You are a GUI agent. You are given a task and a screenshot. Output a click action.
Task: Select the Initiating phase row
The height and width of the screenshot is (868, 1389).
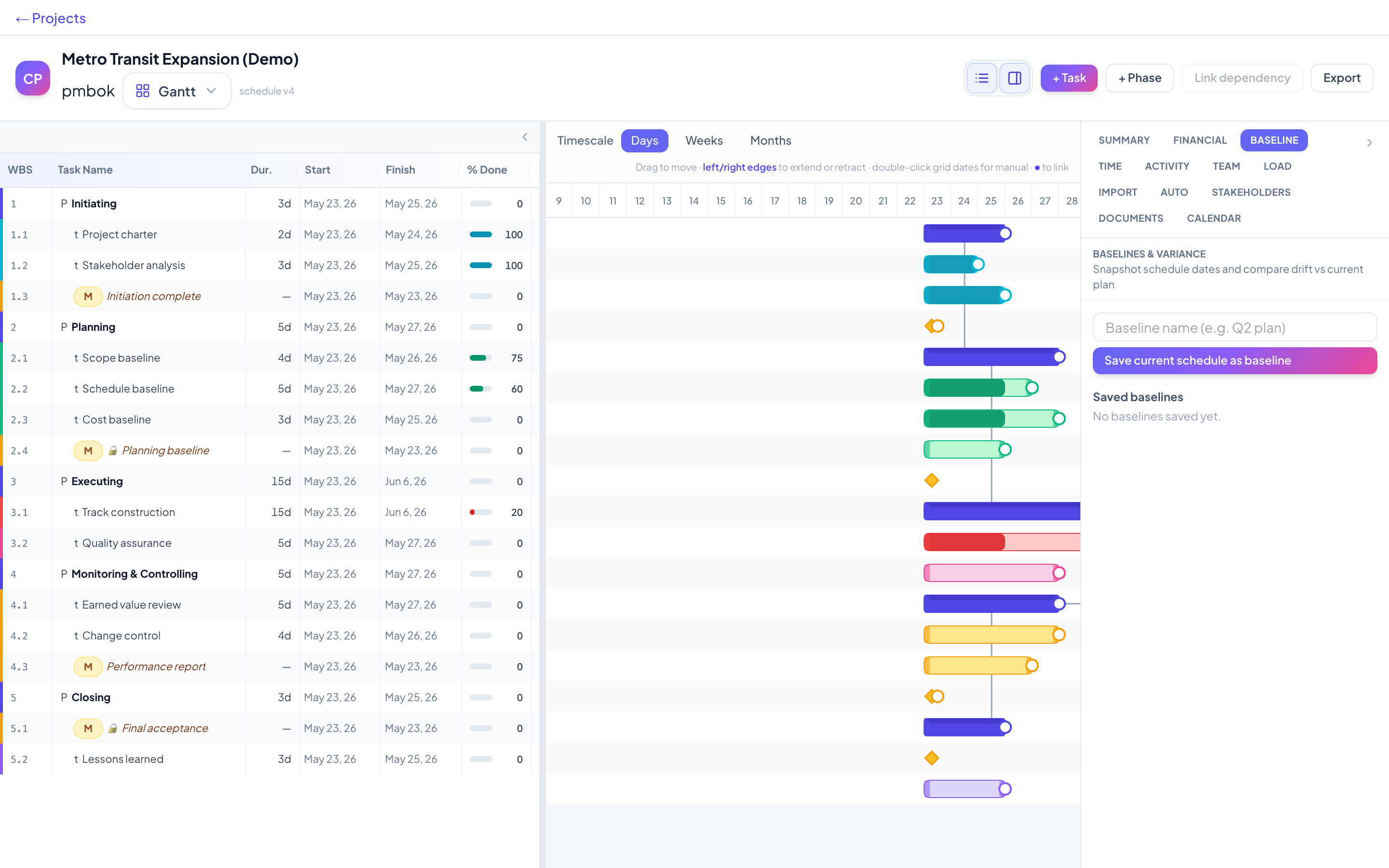[270, 203]
